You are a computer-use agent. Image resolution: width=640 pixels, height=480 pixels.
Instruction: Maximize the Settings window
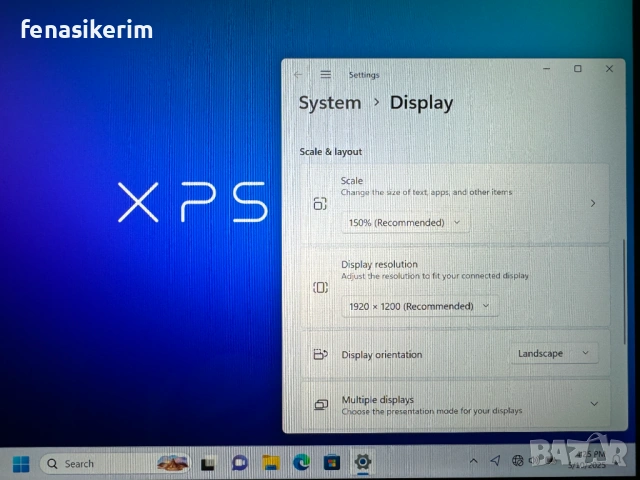[577, 69]
